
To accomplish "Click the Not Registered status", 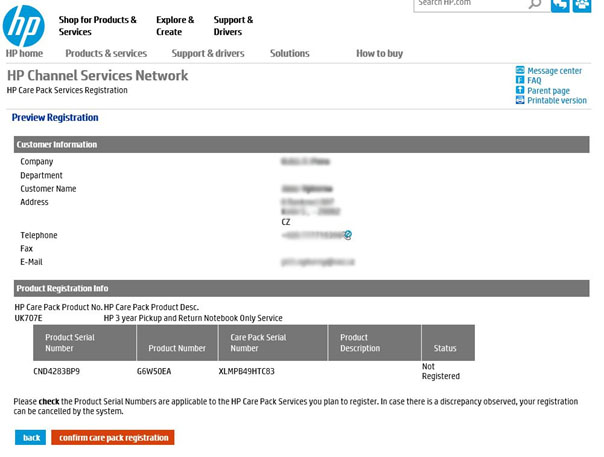I will click(441, 371).
